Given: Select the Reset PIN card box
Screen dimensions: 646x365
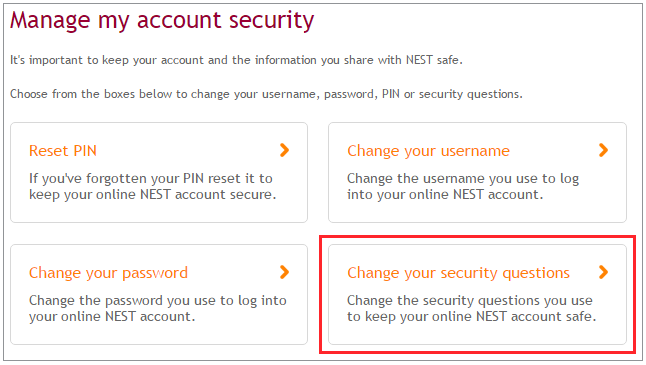Looking at the screenshot, I should point(159,172).
